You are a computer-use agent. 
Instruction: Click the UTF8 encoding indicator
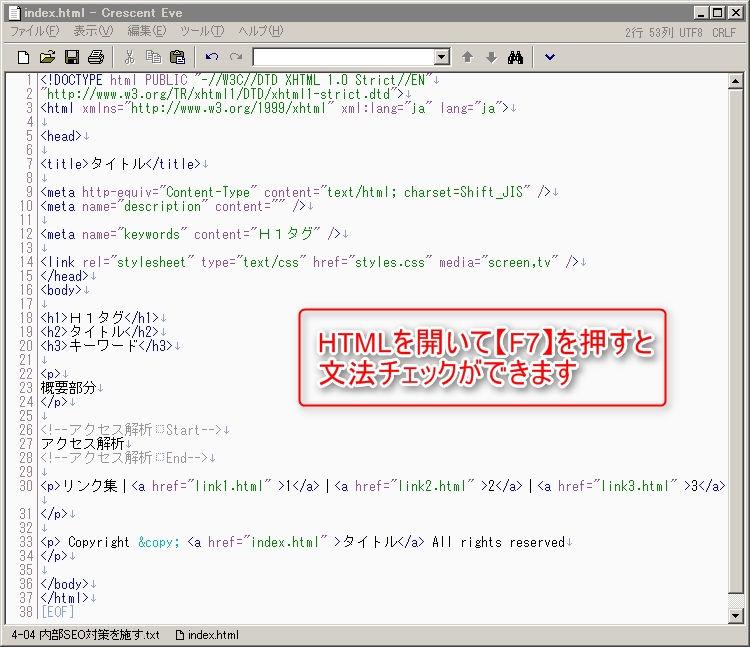click(x=691, y=33)
